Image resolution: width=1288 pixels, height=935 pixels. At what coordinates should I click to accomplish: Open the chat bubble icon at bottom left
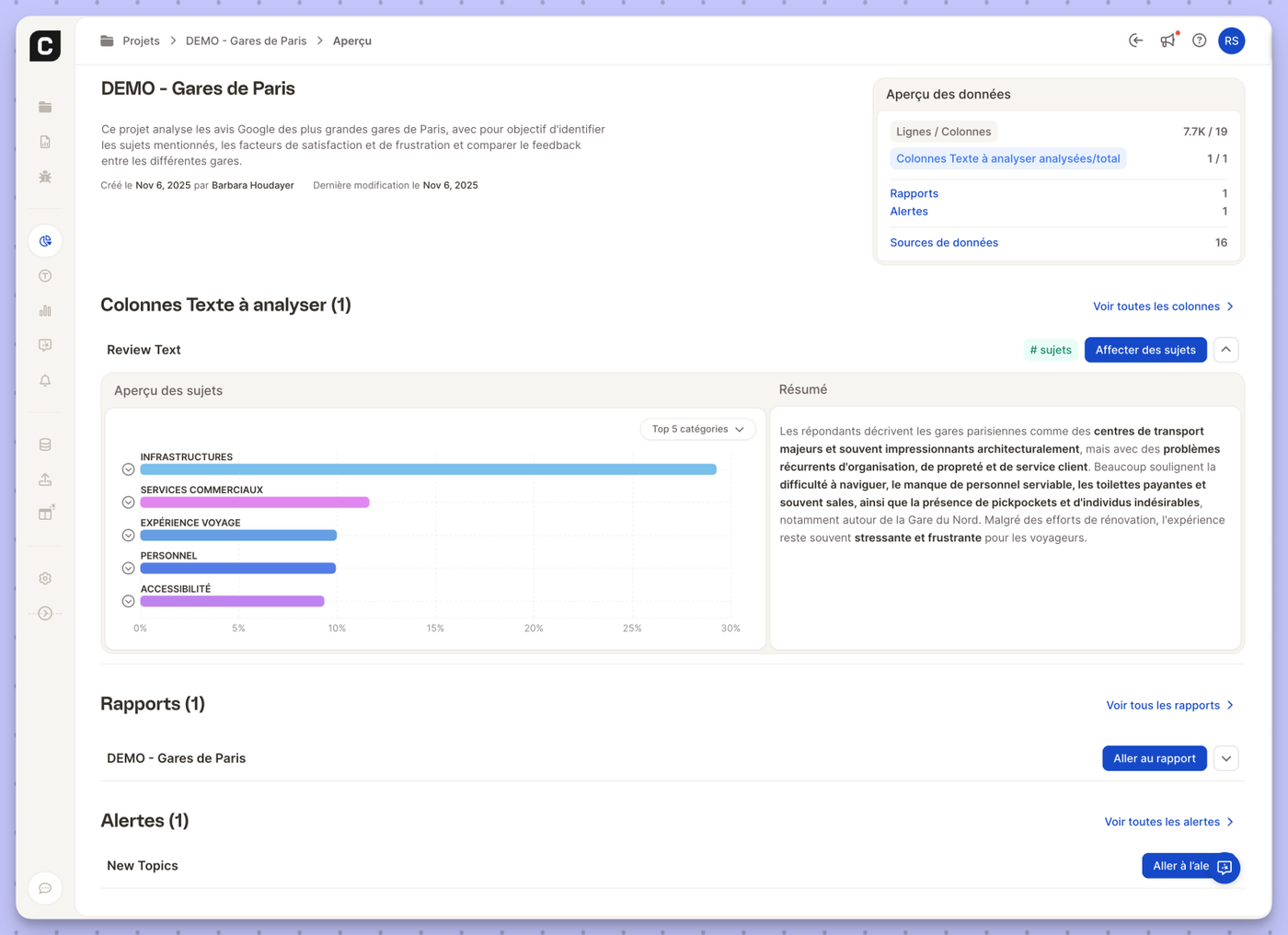pyautogui.click(x=45, y=888)
